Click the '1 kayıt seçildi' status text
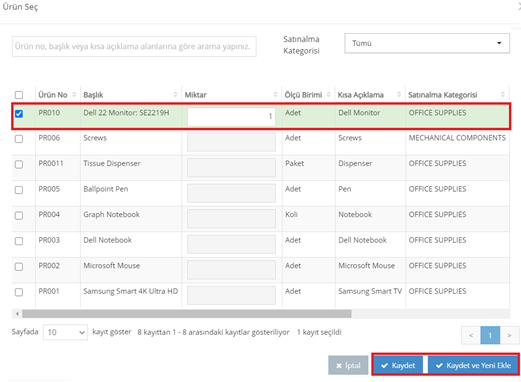 pos(319,332)
